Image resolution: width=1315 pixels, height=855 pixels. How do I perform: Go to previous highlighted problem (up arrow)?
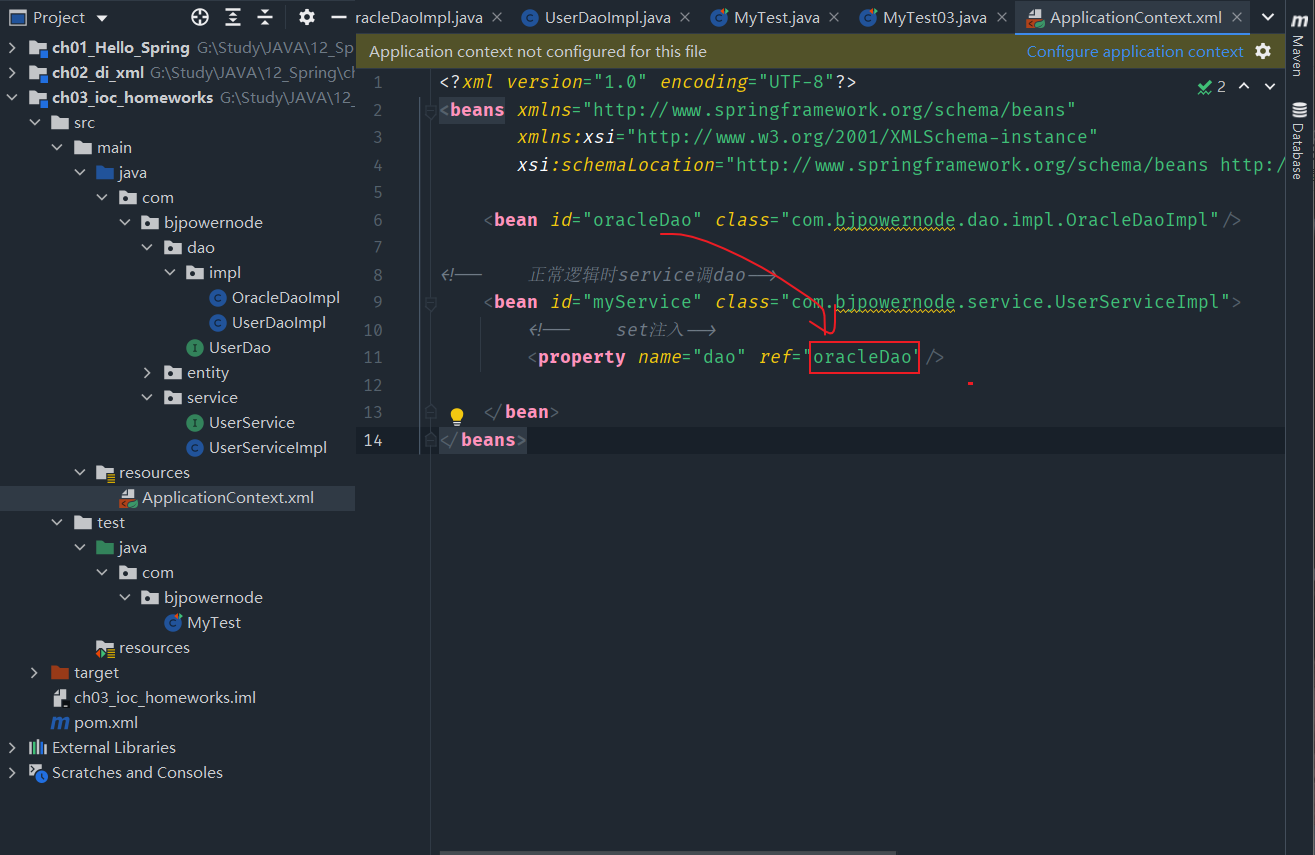coord(1244,87)
